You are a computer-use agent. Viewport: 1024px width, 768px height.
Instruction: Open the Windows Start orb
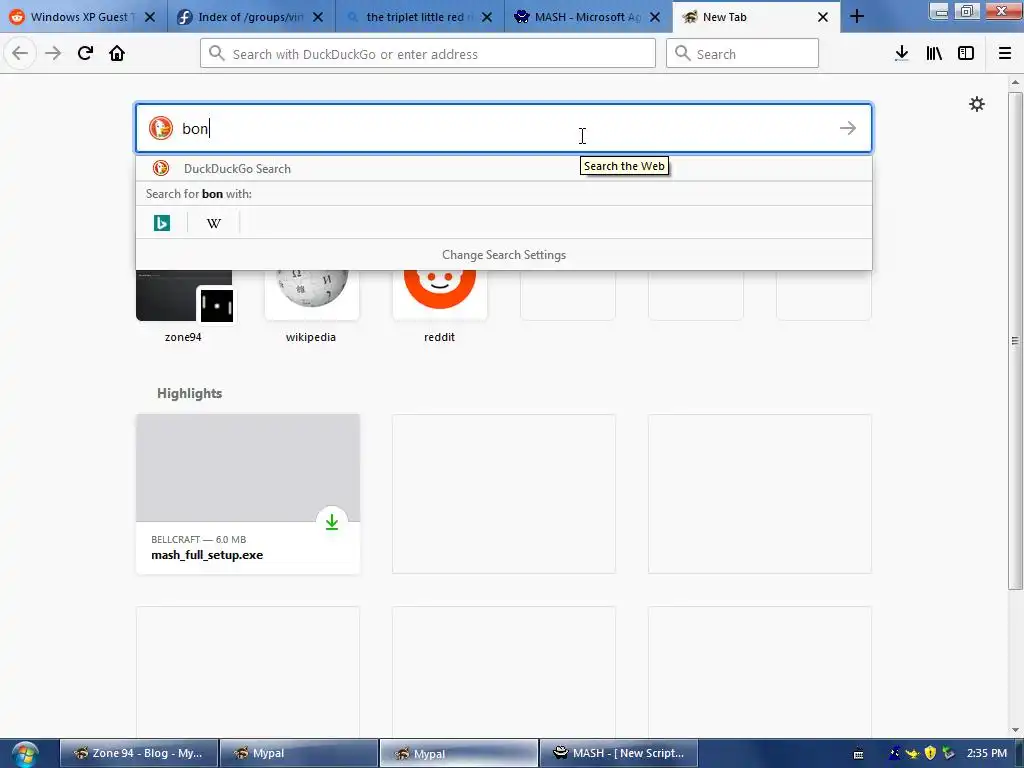(x=25, y=754)
